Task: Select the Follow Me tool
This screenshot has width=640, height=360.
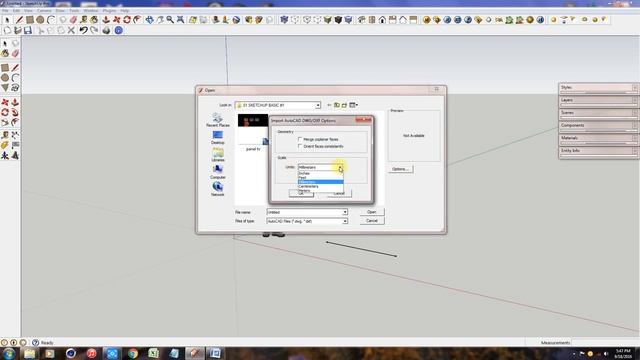Action: tap(15, 112)
